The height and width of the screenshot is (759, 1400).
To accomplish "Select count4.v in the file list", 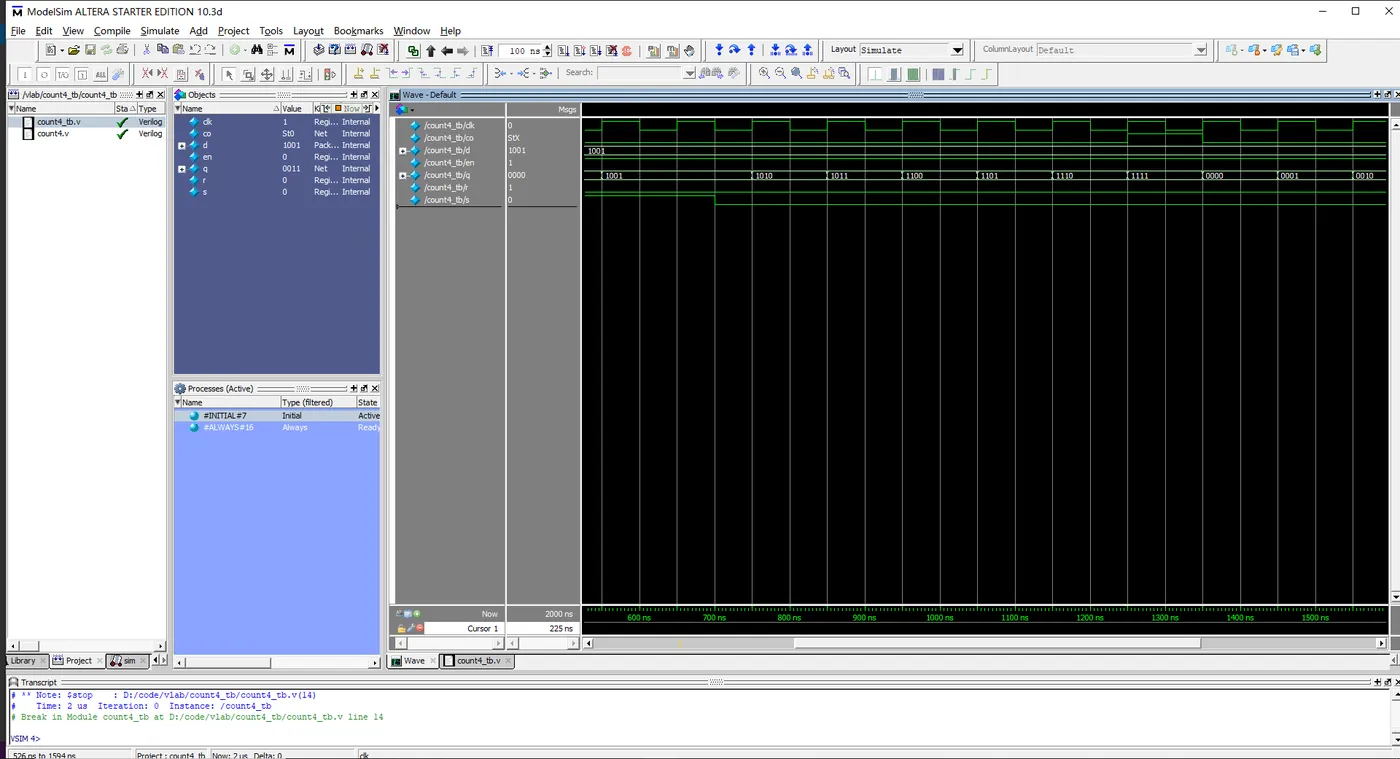I will point(53,133).
